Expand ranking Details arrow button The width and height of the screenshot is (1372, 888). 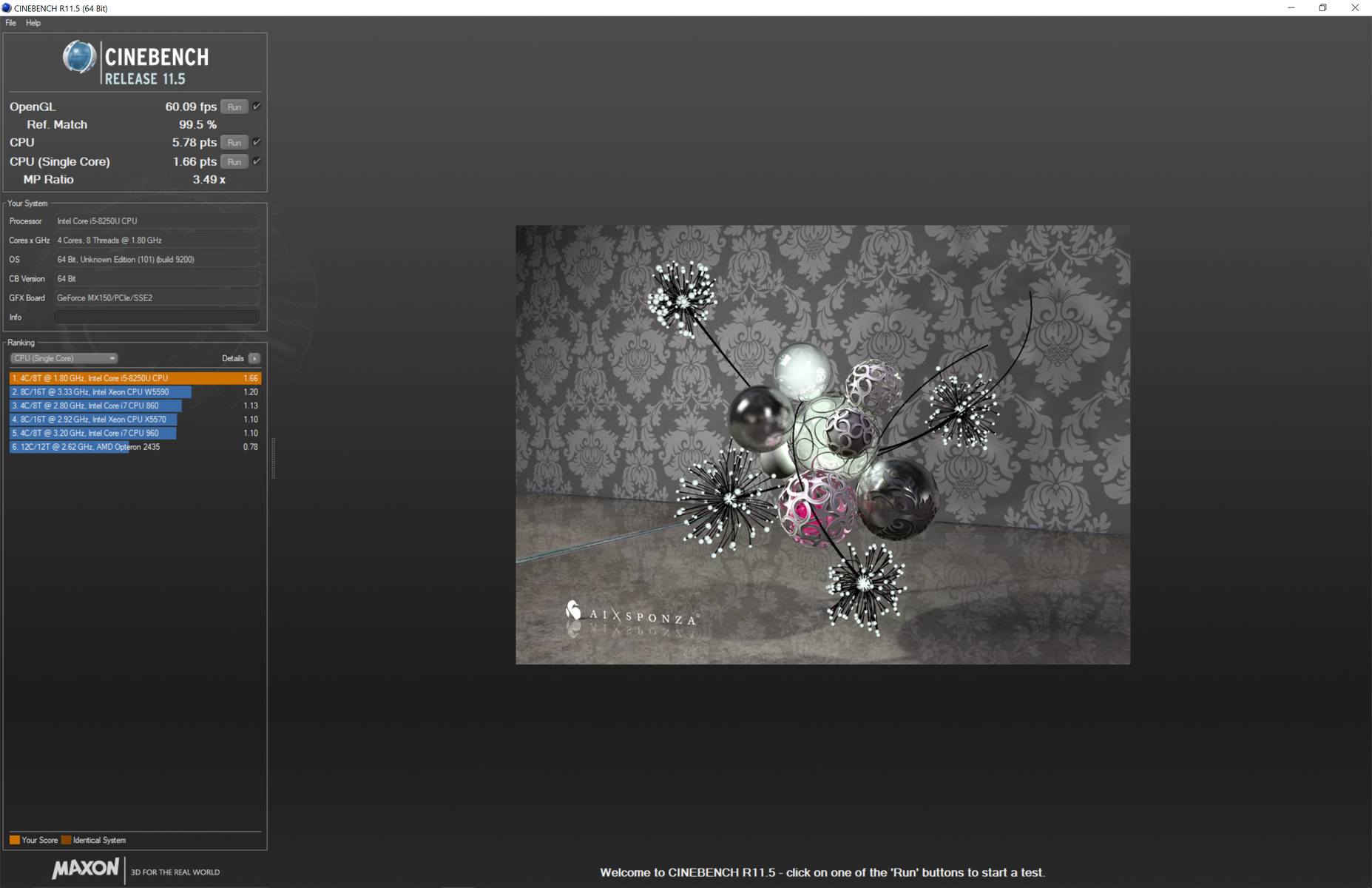tap(254, 358)
